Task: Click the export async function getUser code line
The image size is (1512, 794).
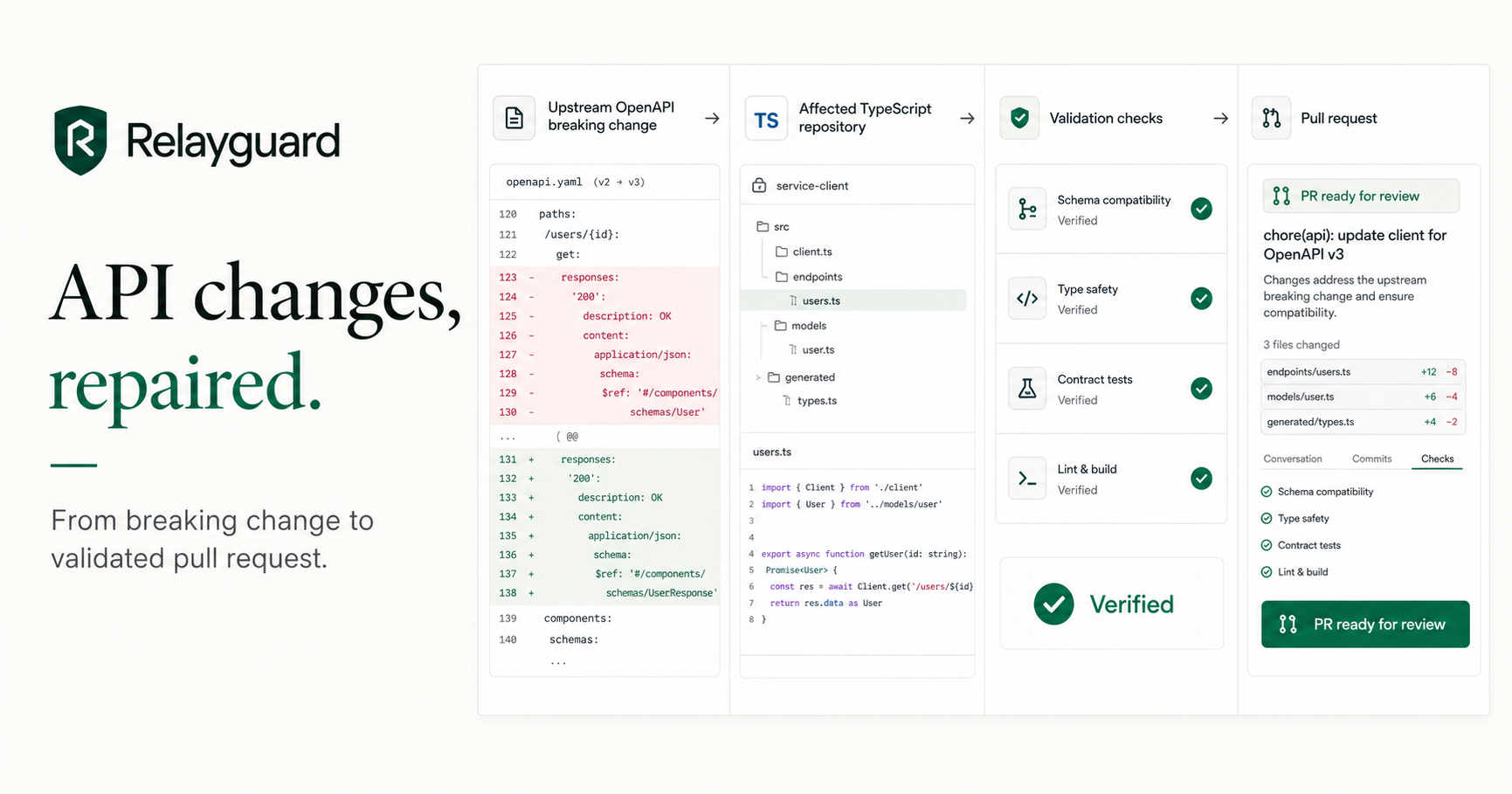Action: tap(864, 554)
